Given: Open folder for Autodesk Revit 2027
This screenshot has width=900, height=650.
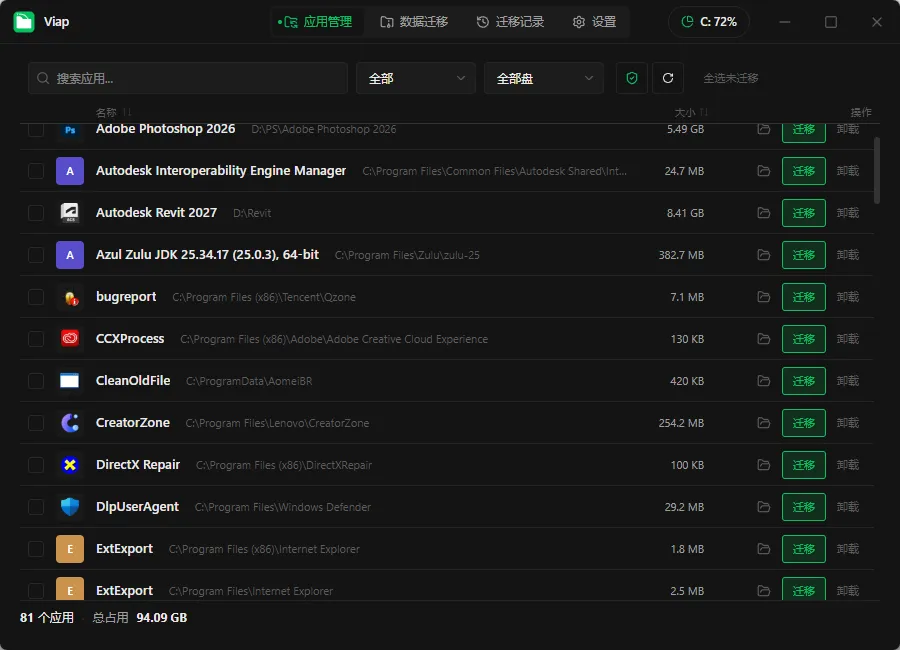Looking at the screenshot, I should 763,213.
